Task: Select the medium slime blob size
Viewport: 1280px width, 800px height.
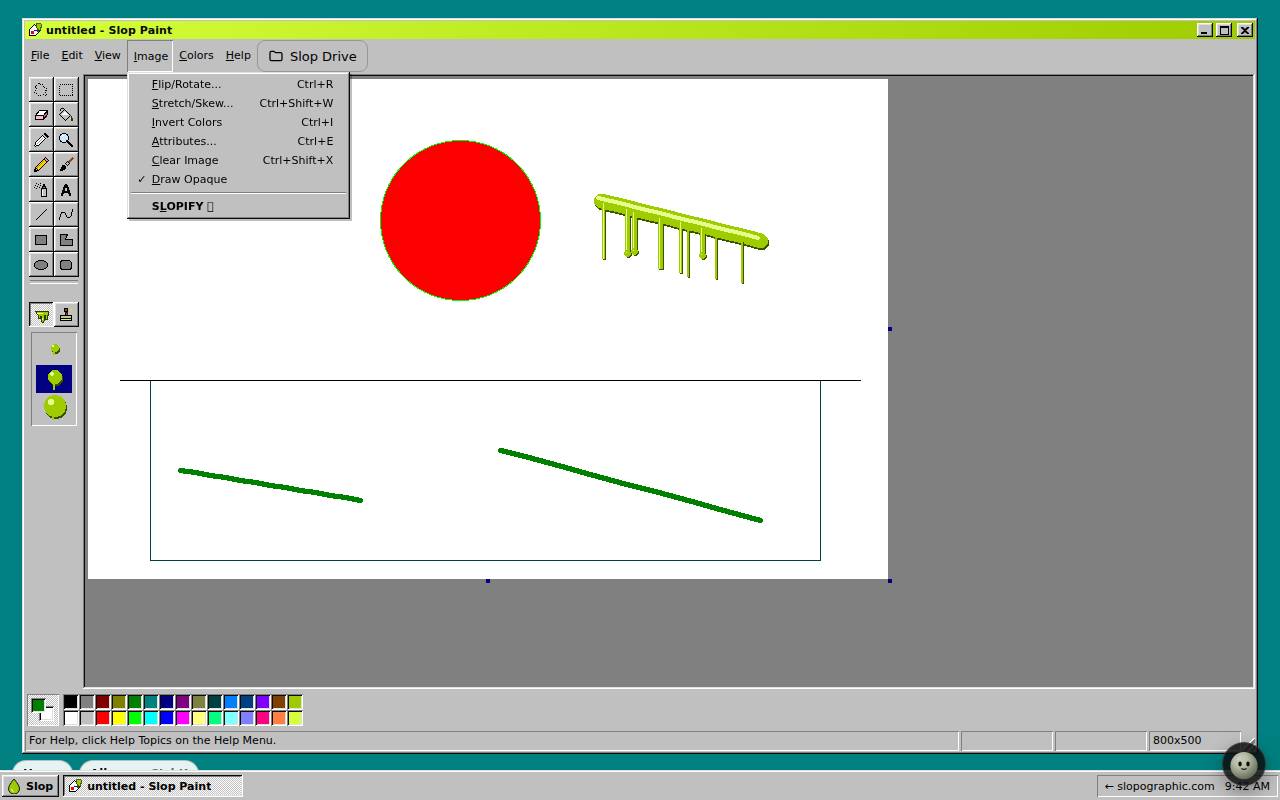Action: pyautogui.click(x=54, y=379)
